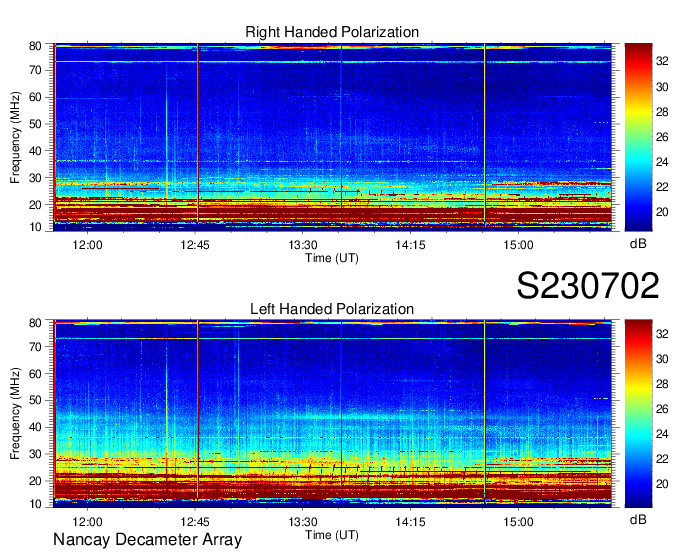Click the Right Handed Polarization title
Screen dimensions: 680x552
tap(332, 32)
